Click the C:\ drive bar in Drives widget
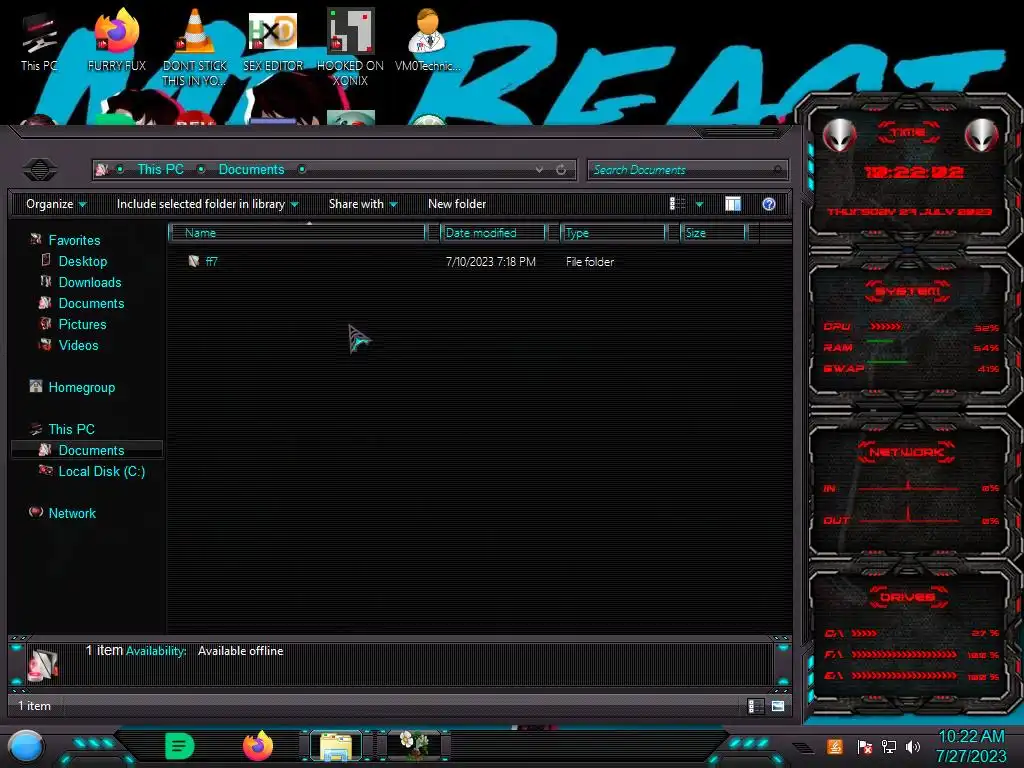This screenshot has height=768, width=1024. tap(864, 633)
